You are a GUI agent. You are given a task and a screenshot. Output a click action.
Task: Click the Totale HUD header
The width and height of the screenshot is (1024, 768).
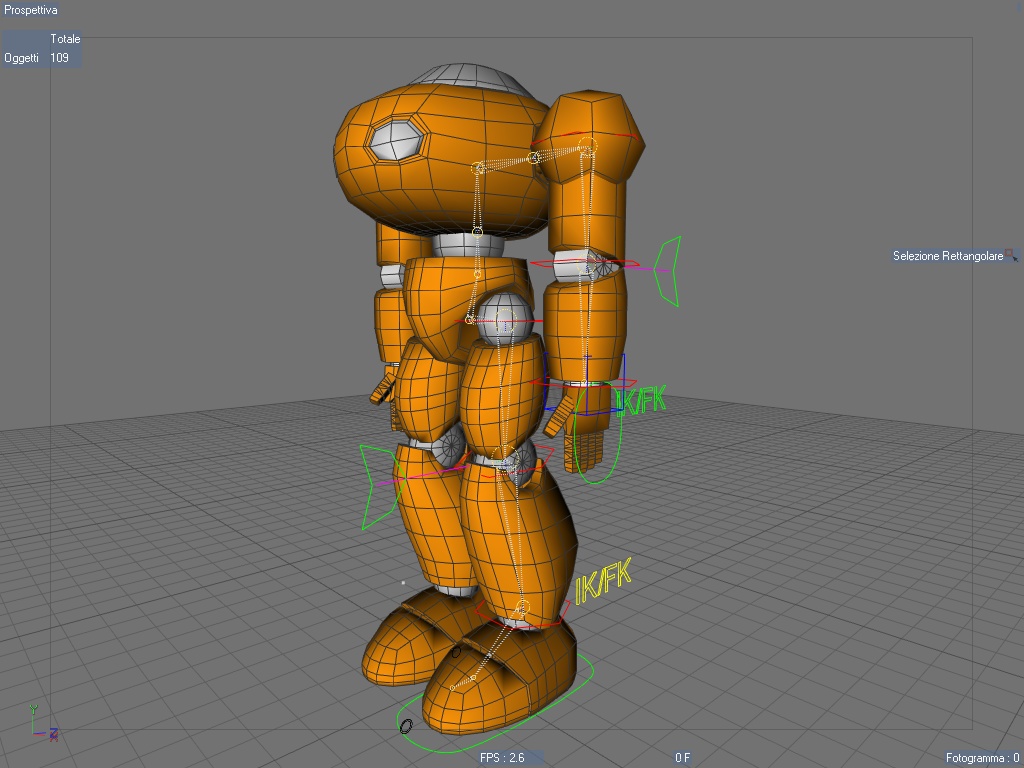pos(65,39)
